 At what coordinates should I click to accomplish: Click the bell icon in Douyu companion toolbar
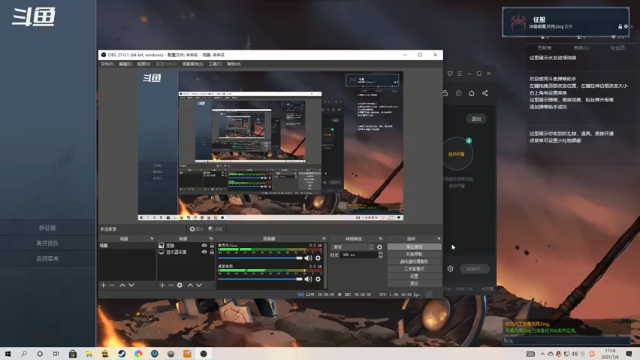(471, 93)
